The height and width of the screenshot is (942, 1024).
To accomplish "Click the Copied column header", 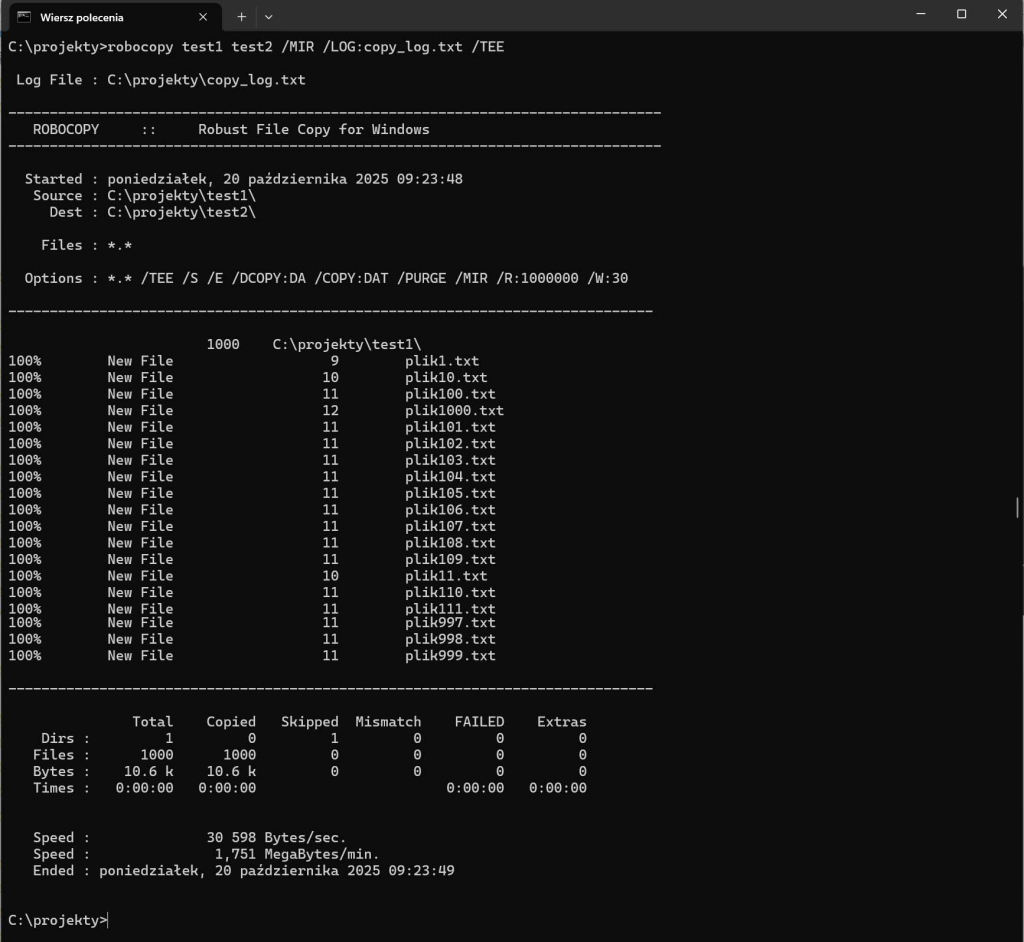I will (x=230, y=721).
